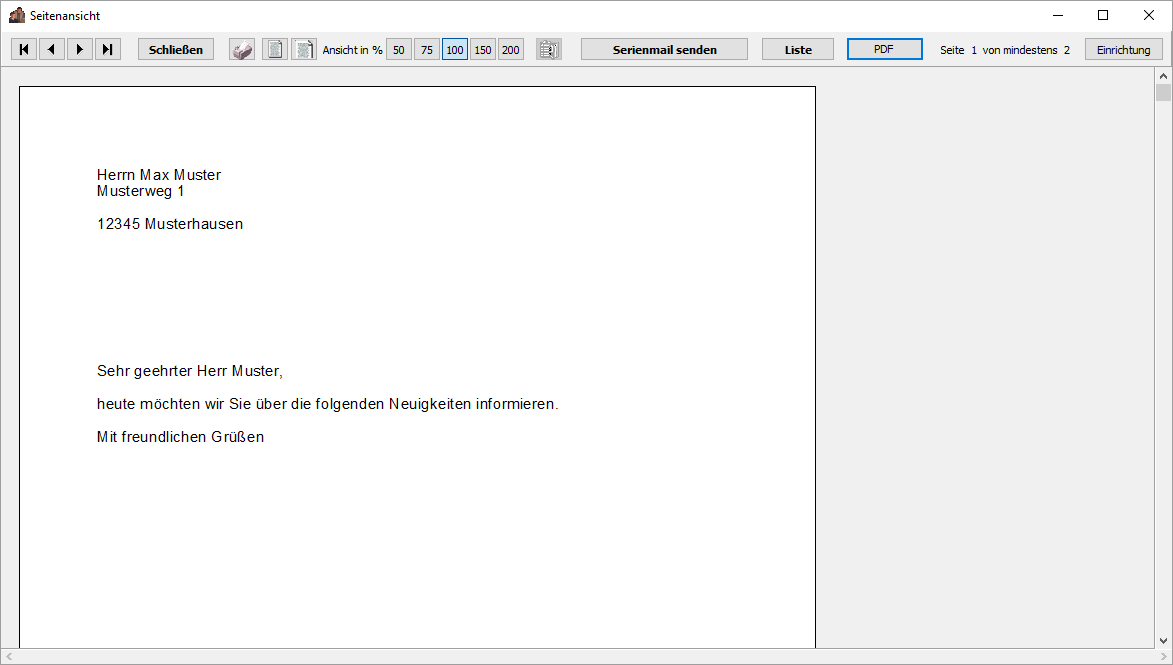Switch view to 150 percent

[x=483, y=49]
